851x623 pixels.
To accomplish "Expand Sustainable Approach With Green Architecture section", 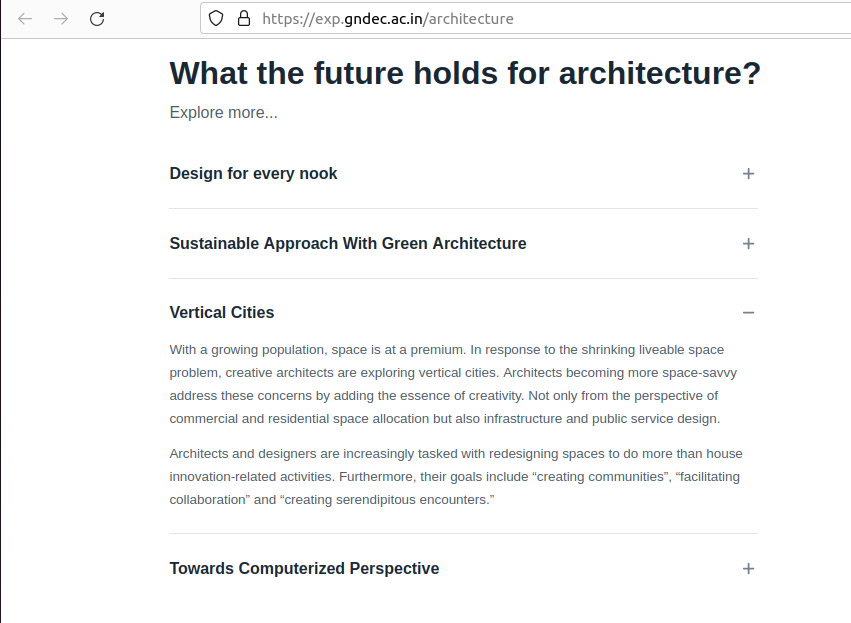I will click(x=348, y=244).
